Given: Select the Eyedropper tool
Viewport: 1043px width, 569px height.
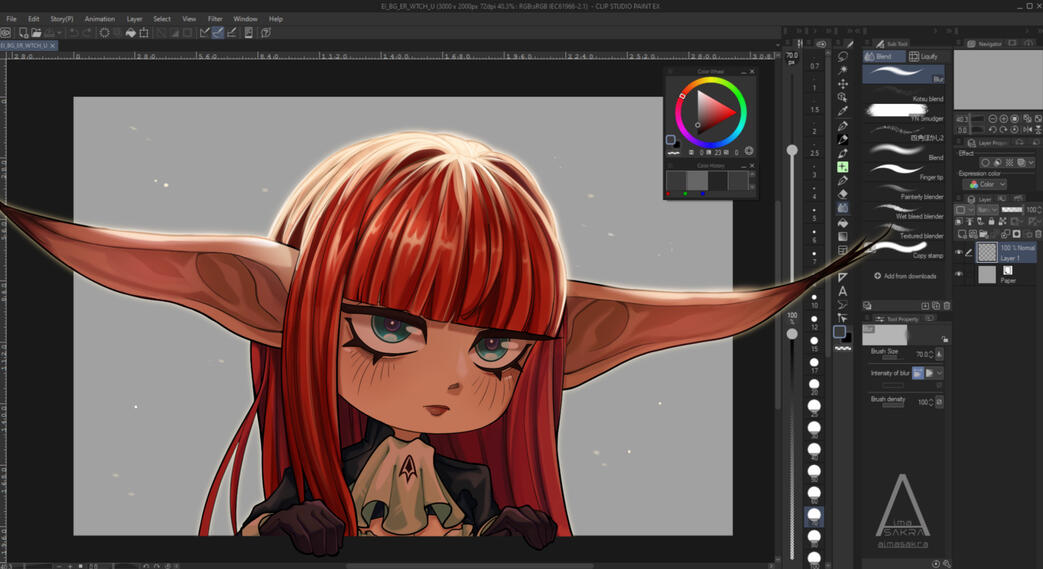Looking at the screenshot, I should click(843, 111).
